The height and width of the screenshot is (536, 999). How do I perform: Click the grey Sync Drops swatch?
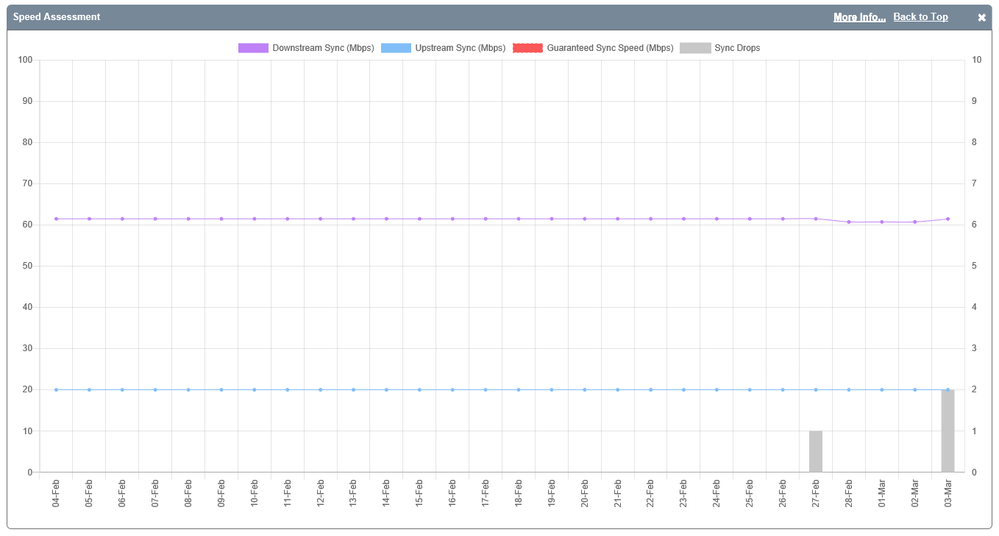coord(695,48)
